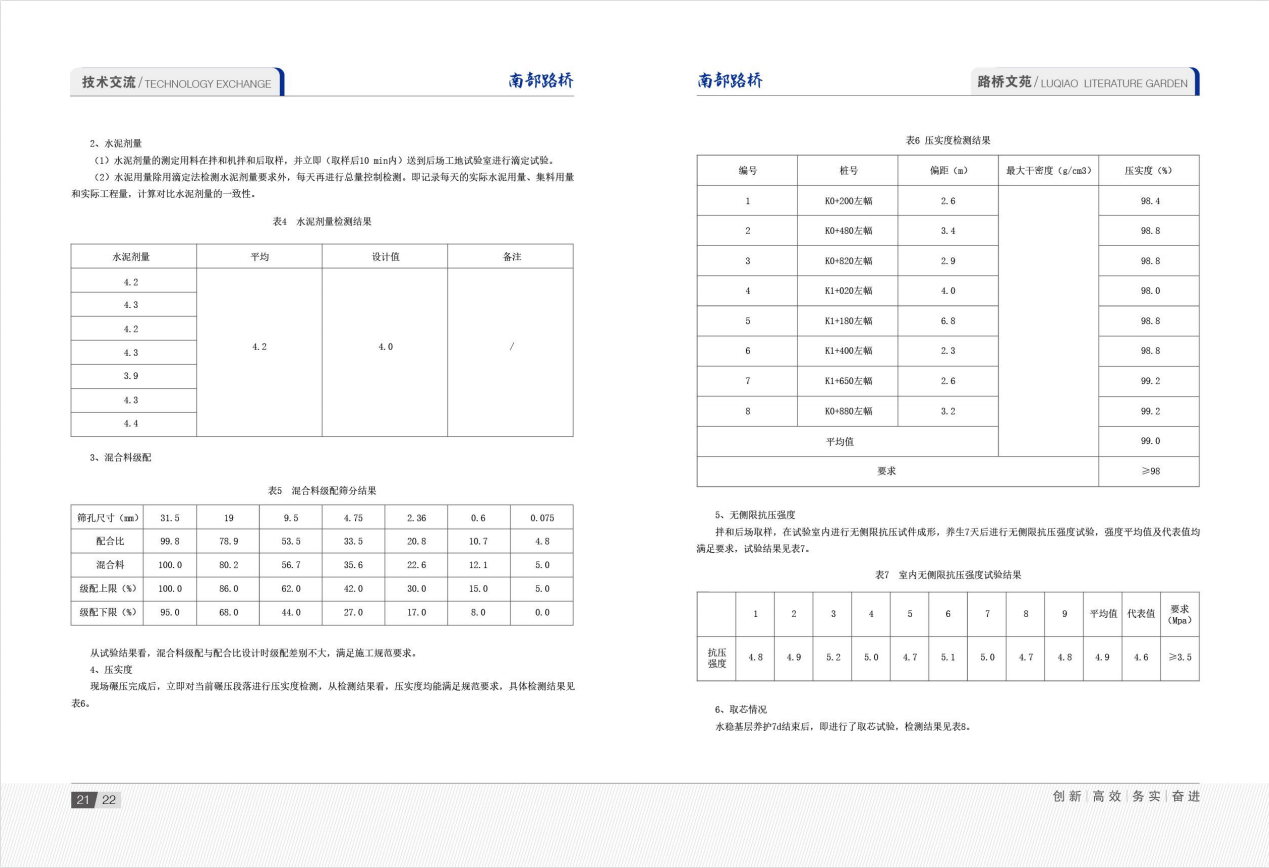The height and width of the screenshot is (868, 1269).
Task: Click the 级配下限 (%) row label
Action: pos(108,613)
